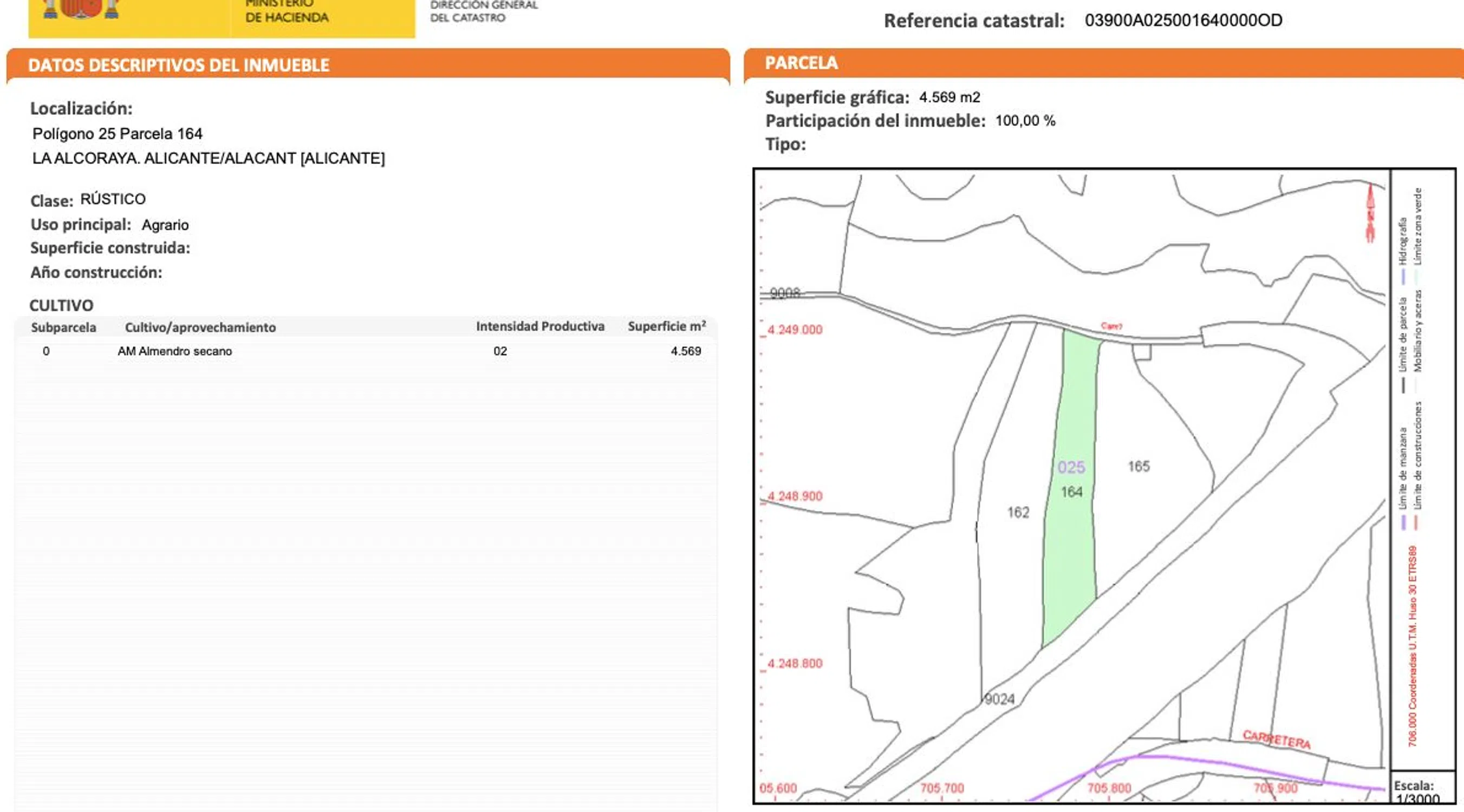Viewport: 1464px width, 812px height.
Task: Click the Superficie m² column header
Action: (x=666, y=326)
